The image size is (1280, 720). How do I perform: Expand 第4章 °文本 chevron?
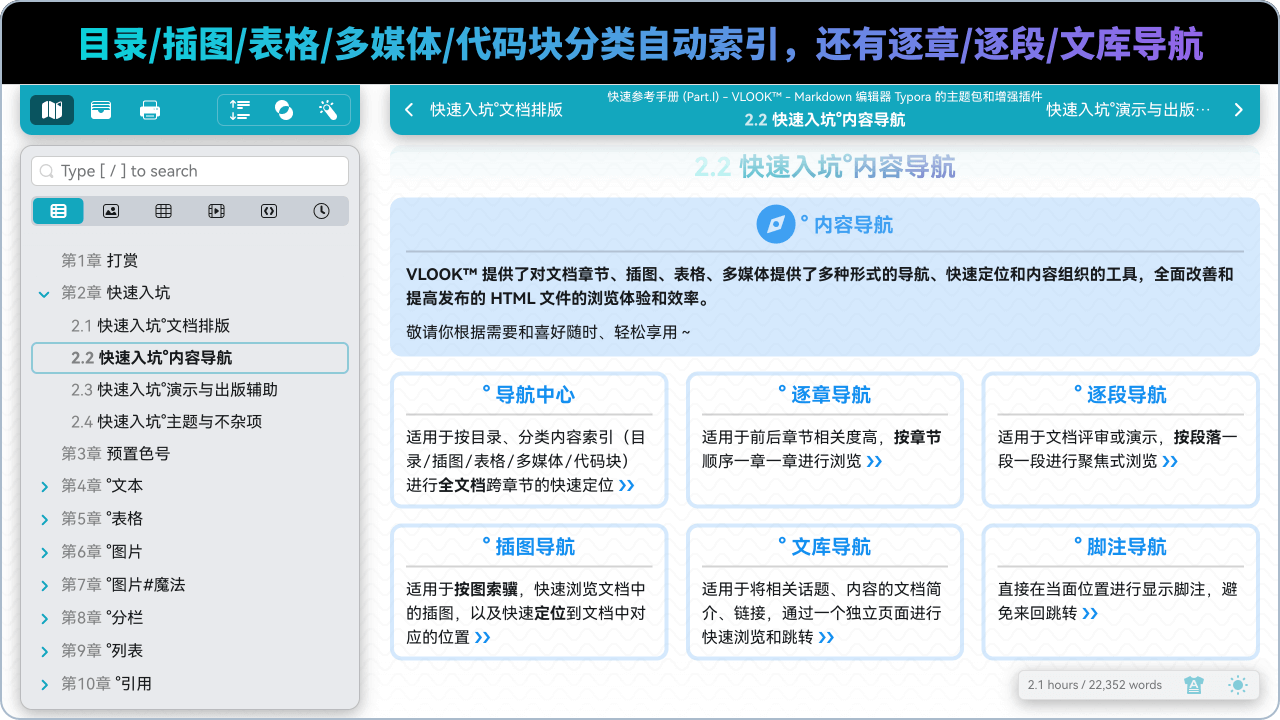(44, 487)
